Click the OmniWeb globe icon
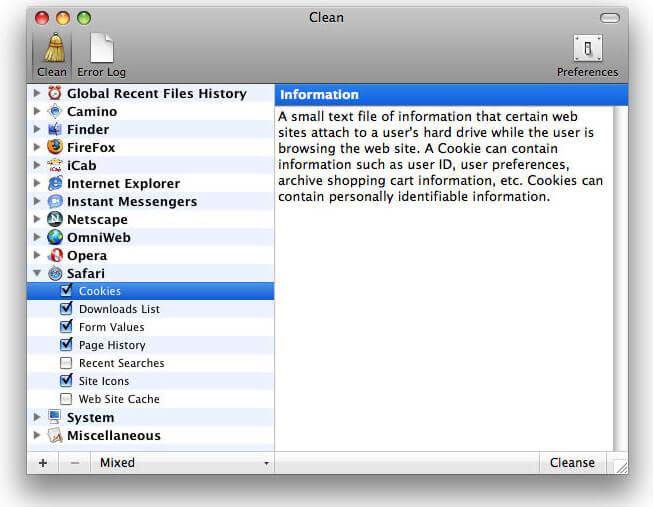Screen dimensions: 653x507 click(x=55, y=237)
